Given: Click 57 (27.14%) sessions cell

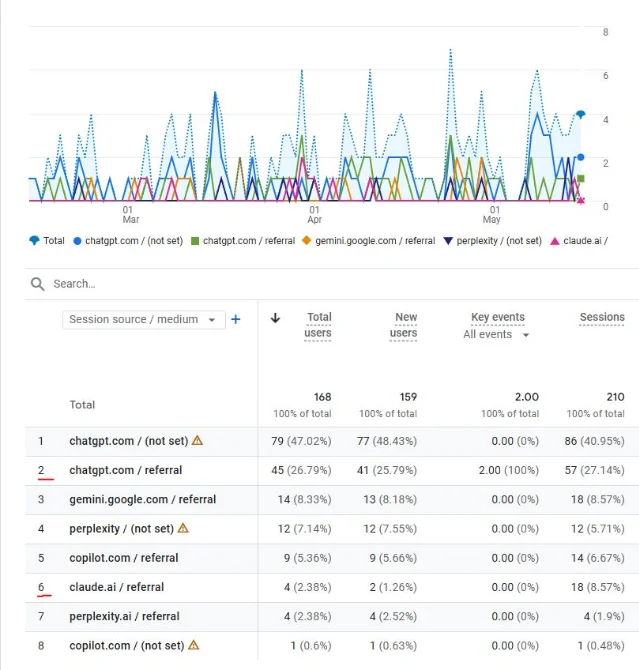Looking at the screenshot, I should pos(595,470).
